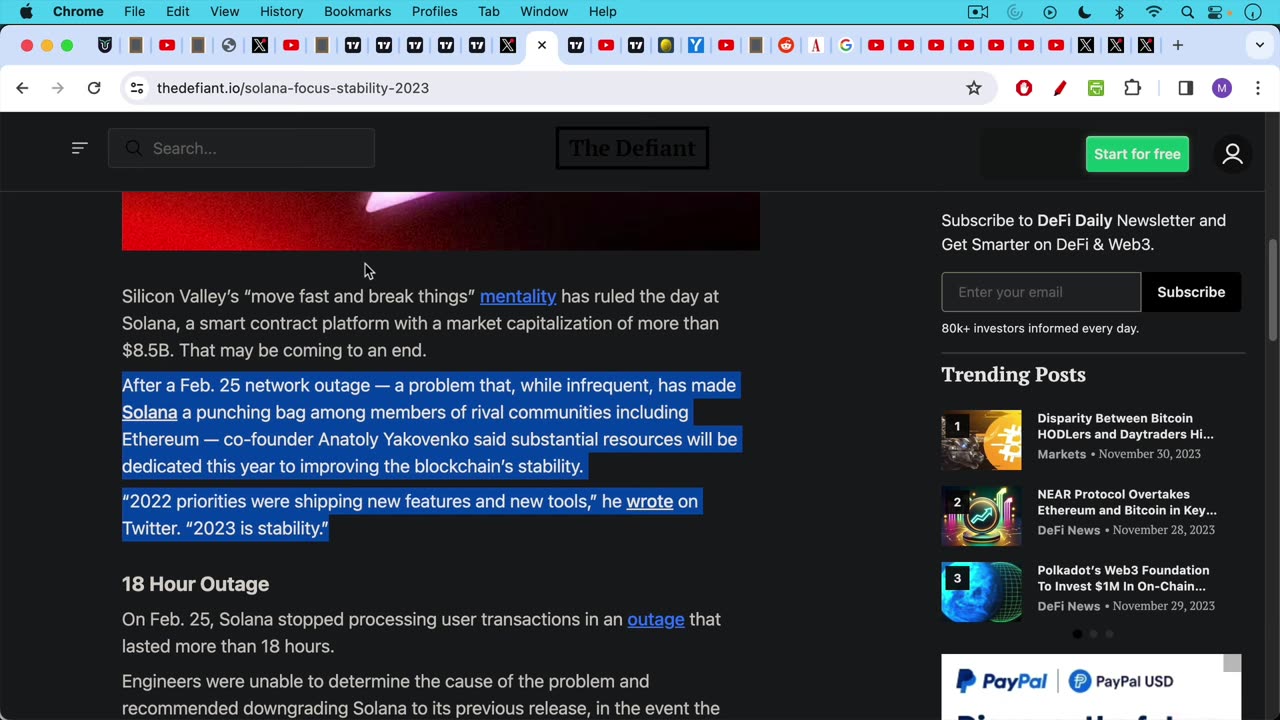Click the article hero image
The image size is (1280, 720).
pos(441,221)
